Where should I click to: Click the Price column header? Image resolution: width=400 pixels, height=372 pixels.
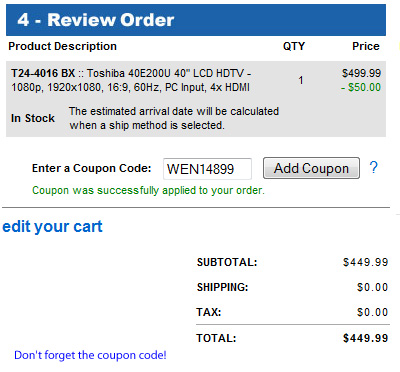pos(366,46)
